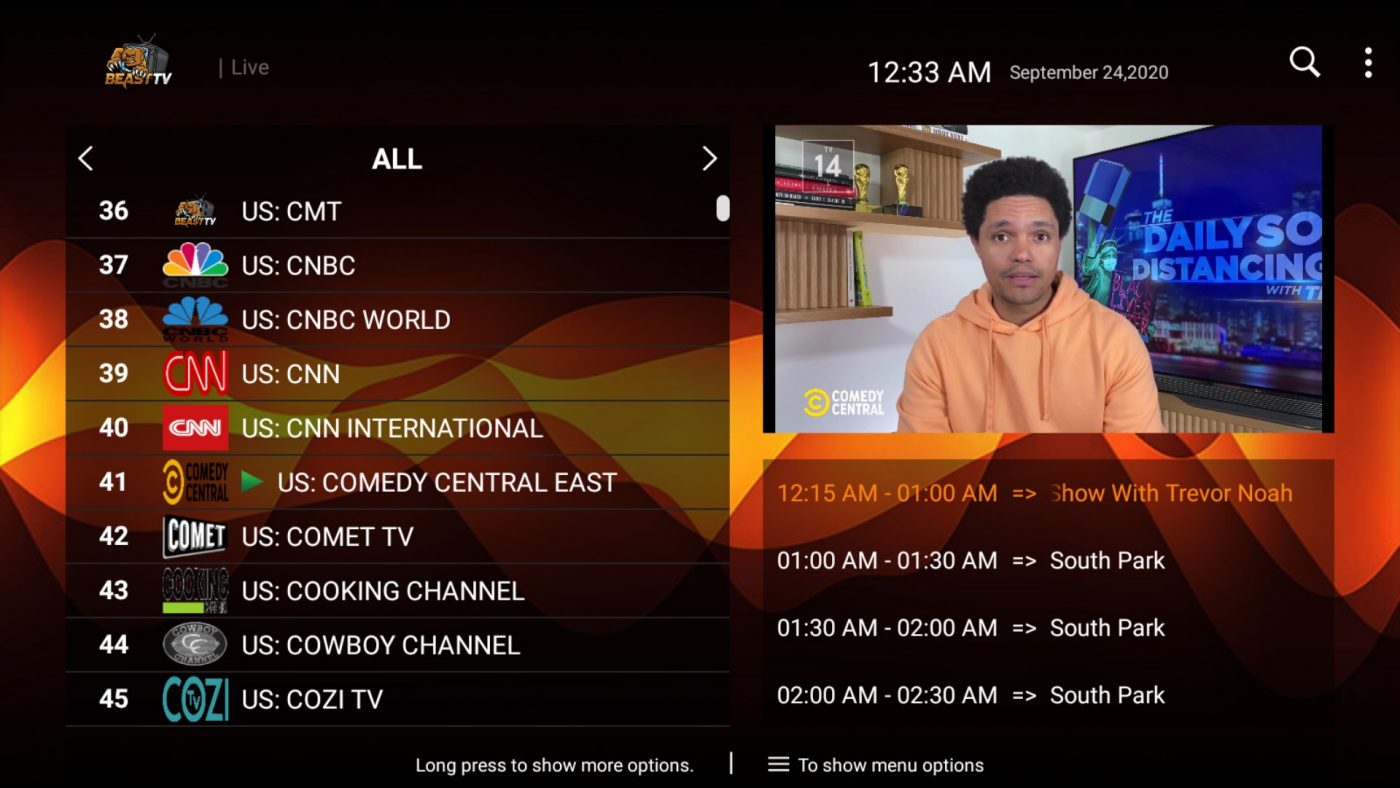The width and height of the screenshot is (1400, 788).
Task: Click the Beast TV logo
Action: (138, 64)
